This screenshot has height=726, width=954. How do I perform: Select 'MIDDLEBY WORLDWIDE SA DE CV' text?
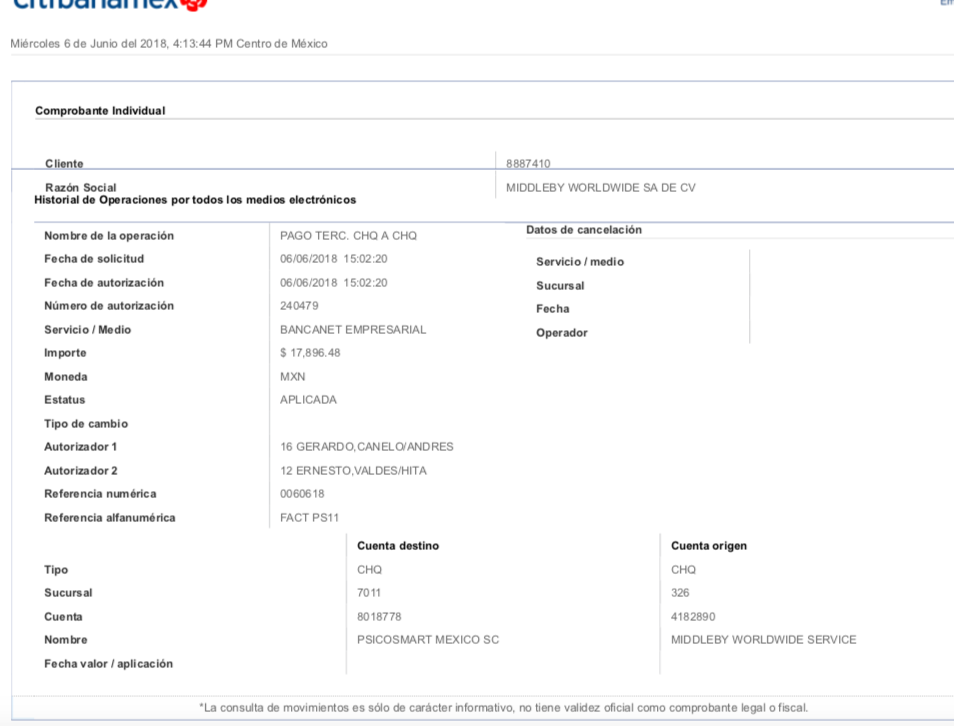(x=601, y=188)
